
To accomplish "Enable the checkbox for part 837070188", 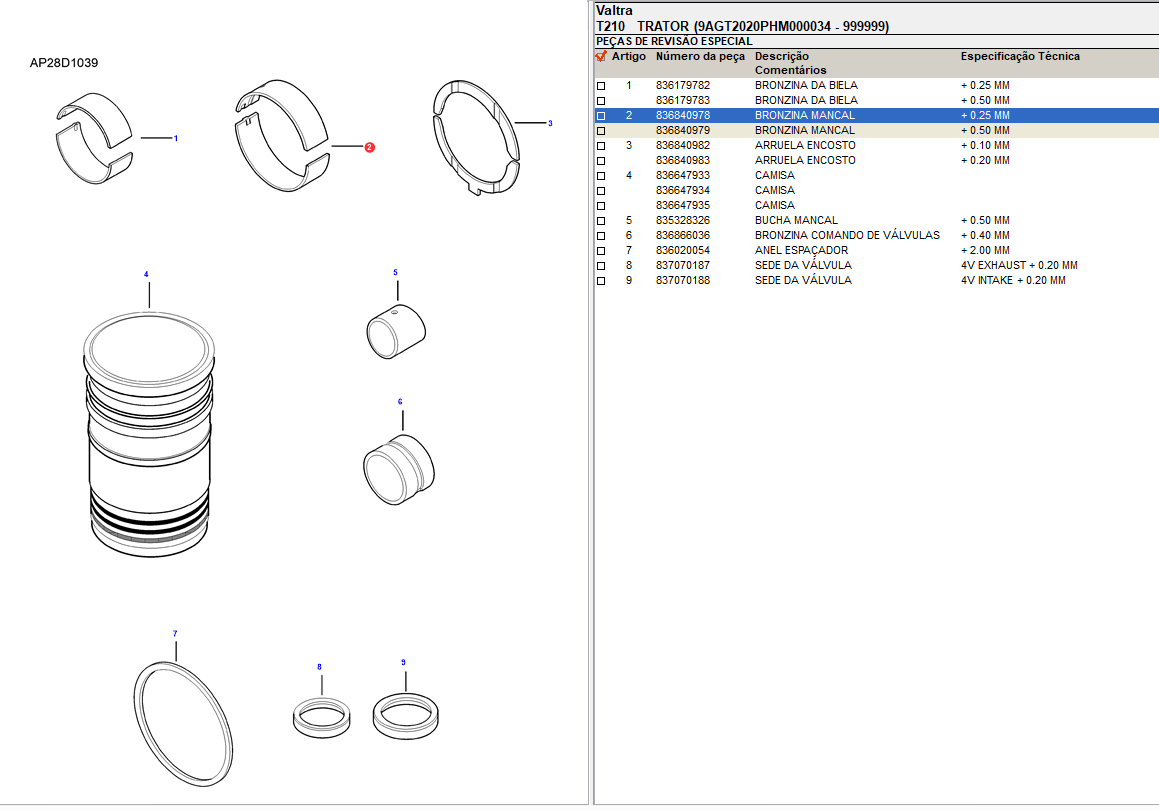I will (x=601, y=281).
